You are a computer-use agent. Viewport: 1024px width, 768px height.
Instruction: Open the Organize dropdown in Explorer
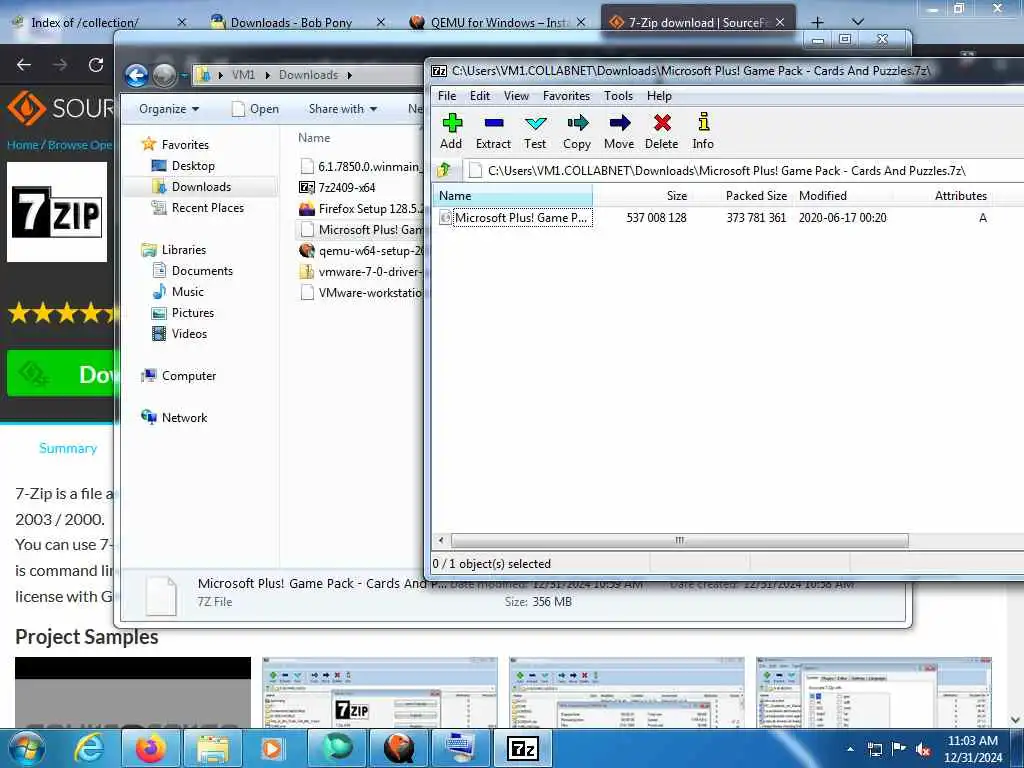(x=168, y=109)
